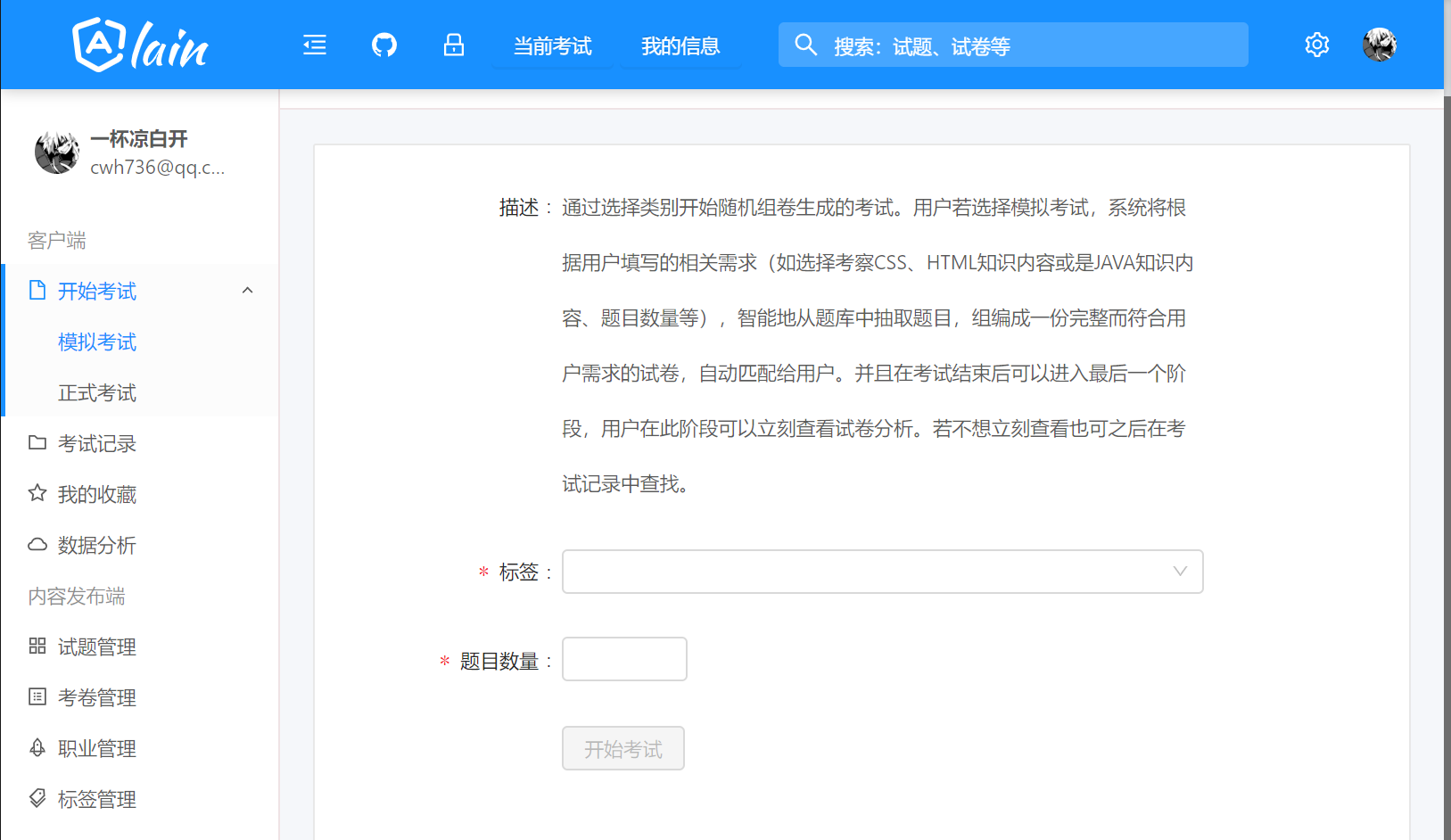Viewport: 1451px width, 840px height.
Task: Open 试题管理 in the sidebar
Action: point(96,646)
